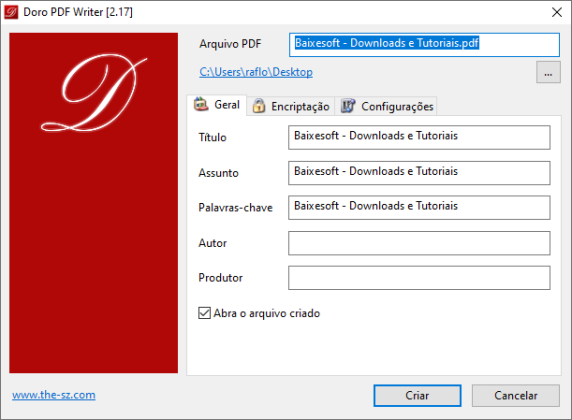Open the folder browse ellipsis button
This screenshot has height=420, width=572.
(x=548, y=72)
